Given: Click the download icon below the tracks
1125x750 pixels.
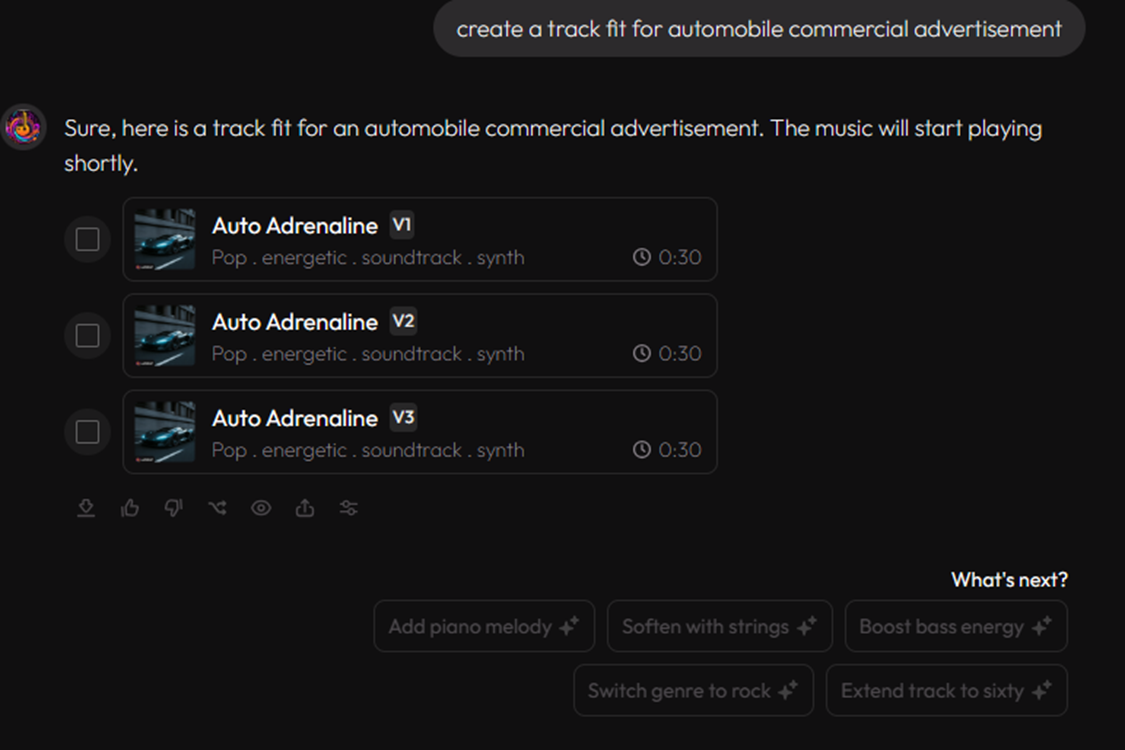Looking at the screenshot, I should coord(86,509).
